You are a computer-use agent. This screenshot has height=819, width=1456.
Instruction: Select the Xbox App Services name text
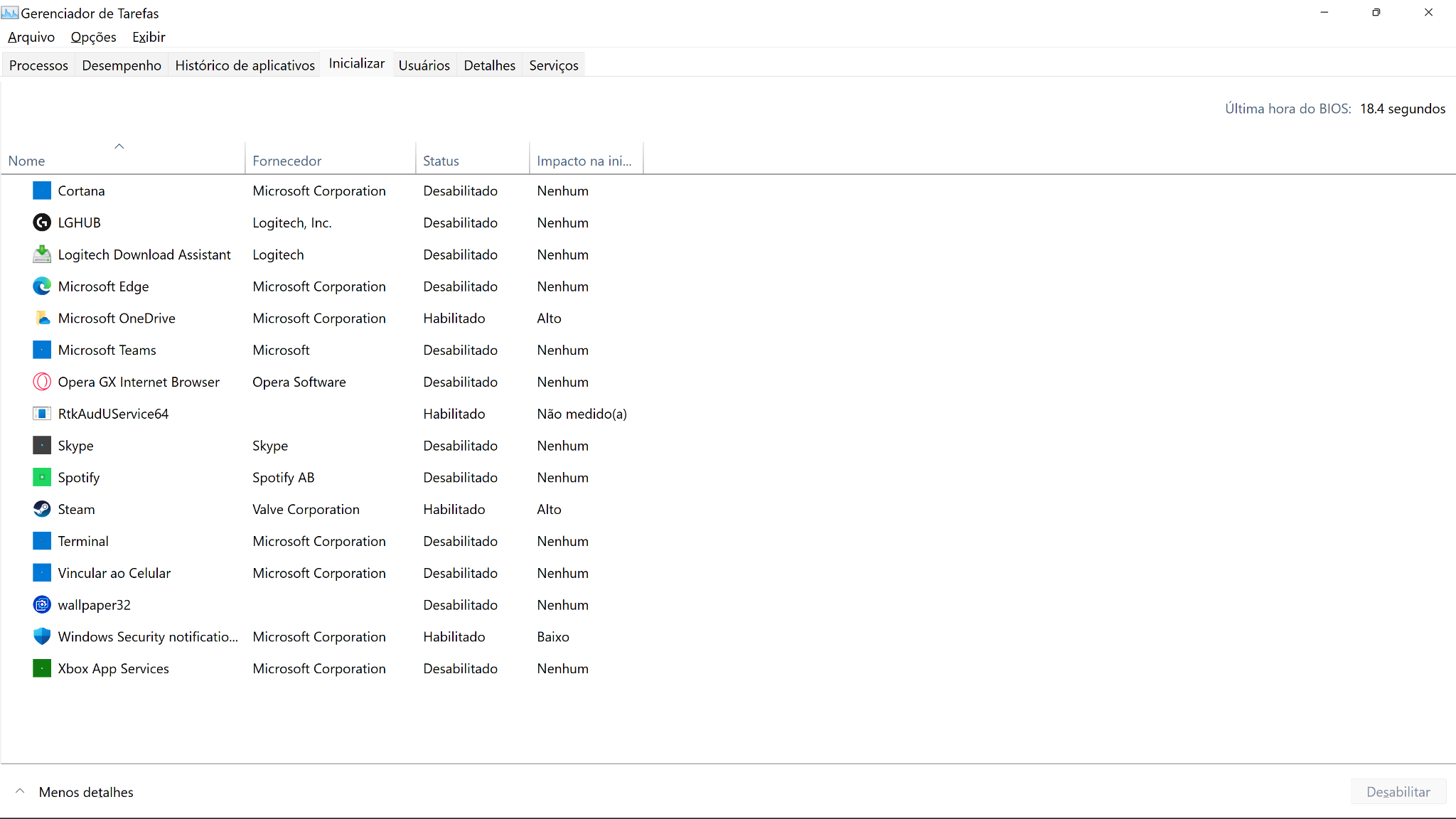tap(113, 668)
